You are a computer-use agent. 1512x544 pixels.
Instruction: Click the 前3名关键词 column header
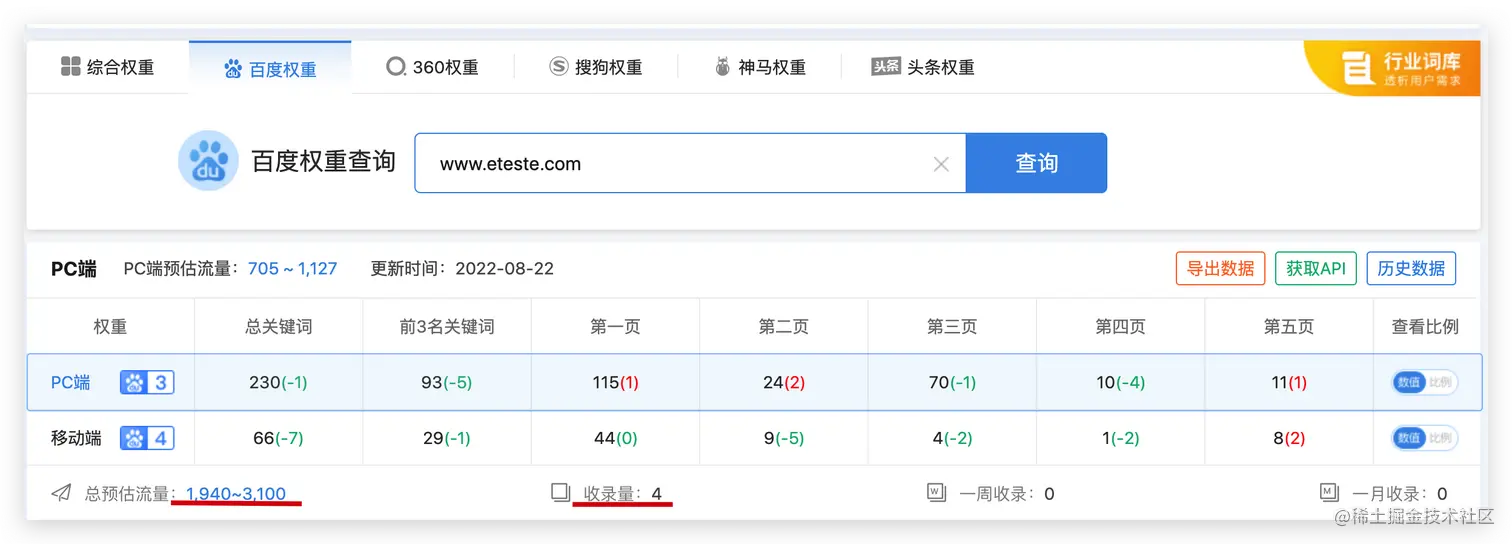[447, 327]
